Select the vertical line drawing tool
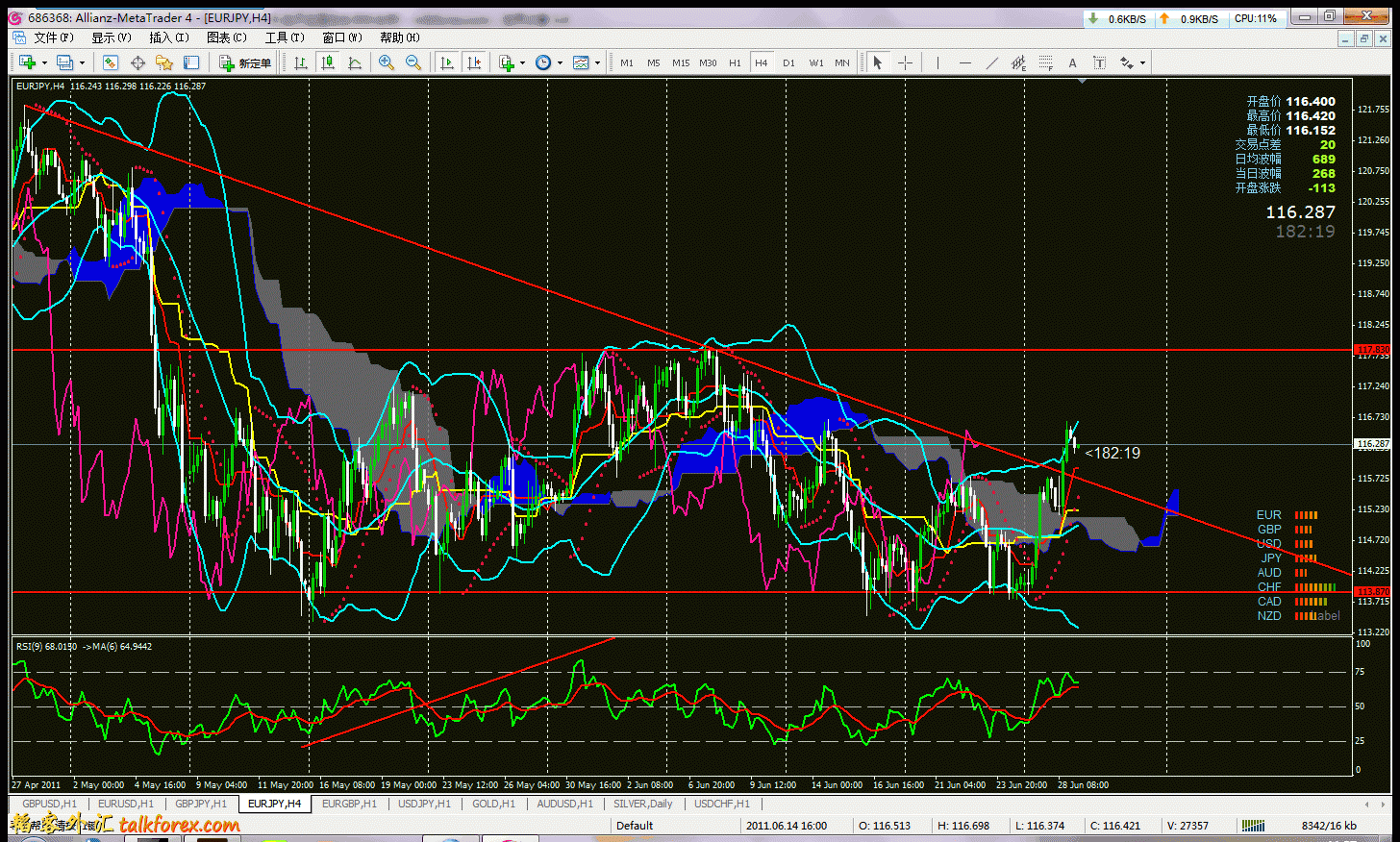The width and height of the screenshot is (1400, 842). pos(937,62)
